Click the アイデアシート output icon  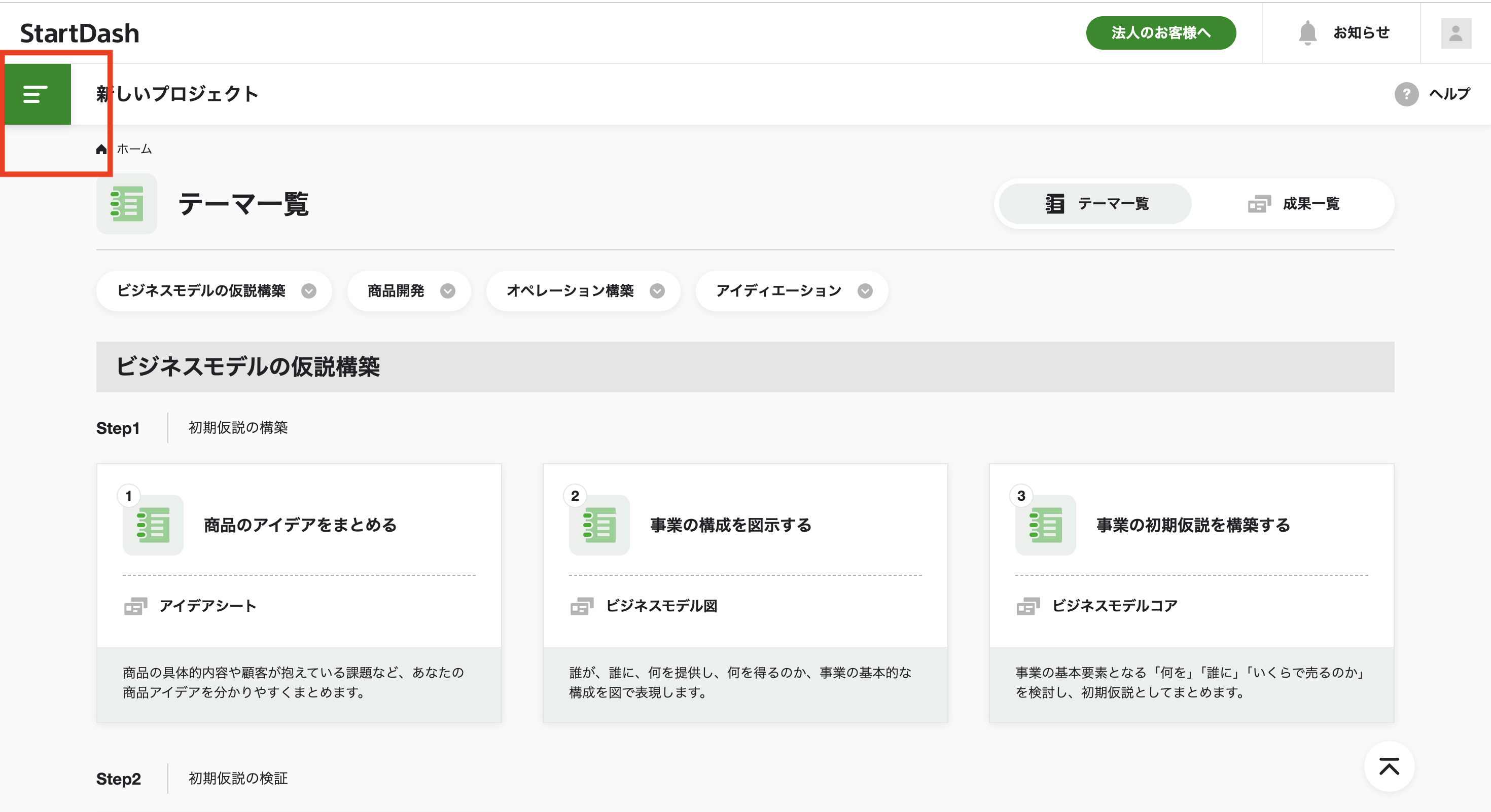[135, 606]
